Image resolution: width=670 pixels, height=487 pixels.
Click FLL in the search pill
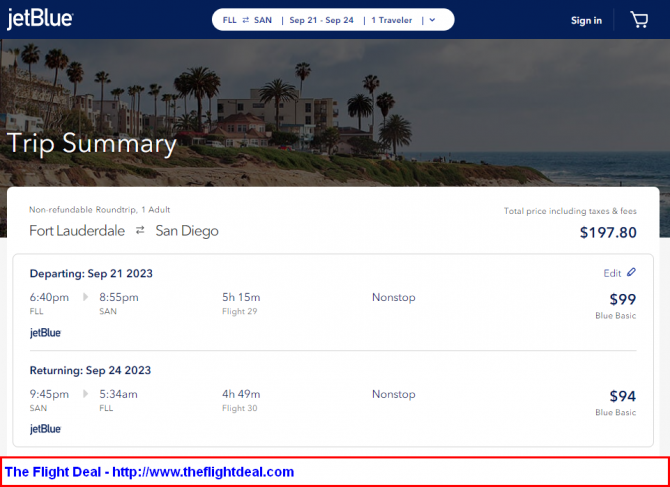[x=229, y=20]
